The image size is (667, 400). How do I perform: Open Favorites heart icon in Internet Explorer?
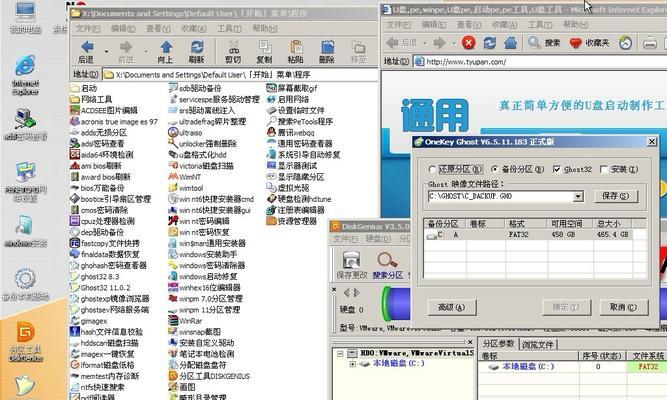click(576, 43)
